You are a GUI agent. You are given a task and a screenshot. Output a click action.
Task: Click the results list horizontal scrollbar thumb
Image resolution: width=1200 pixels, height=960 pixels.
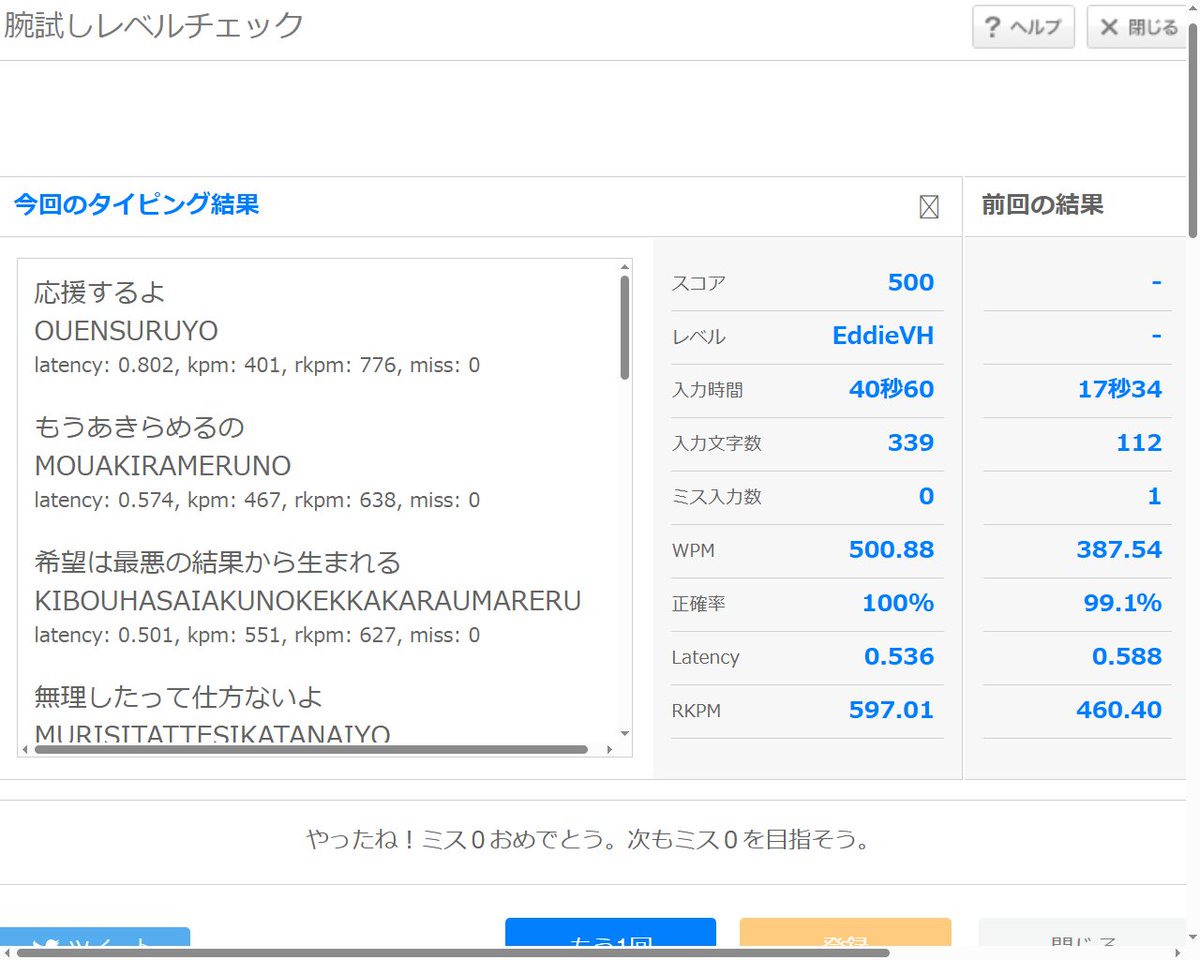point(311,749)
